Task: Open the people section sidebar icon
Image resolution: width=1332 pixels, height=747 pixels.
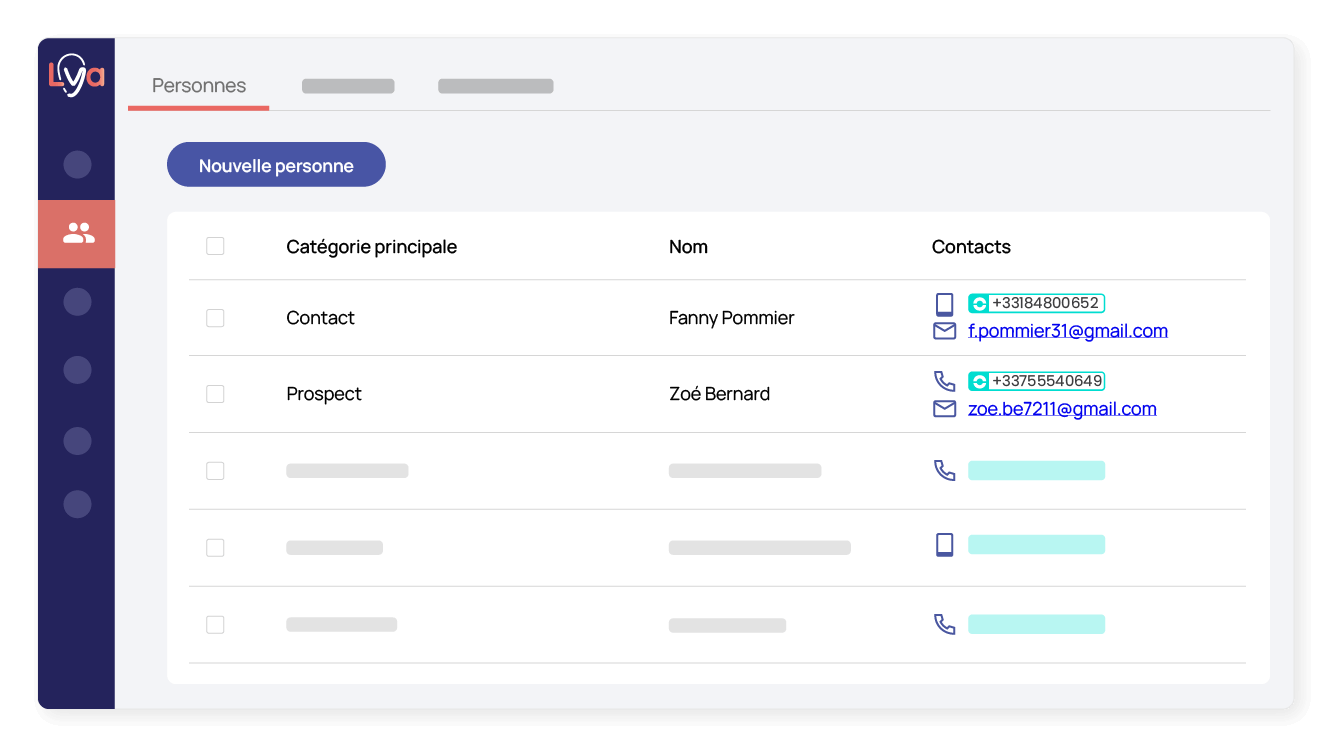Action: pos(78,234)
